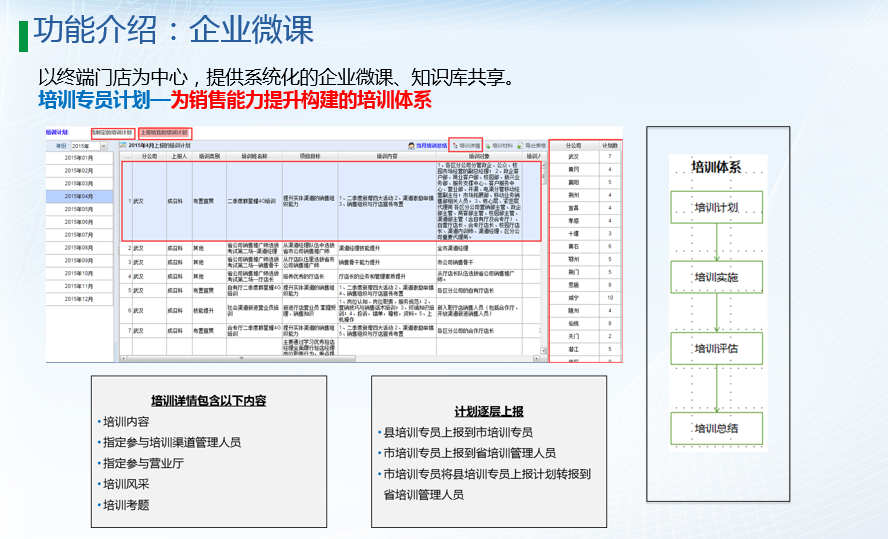This screenshot has width=888, height=539.
Task: Select month 2015年02月 in list
Action: pyautogui.click(x=79, y=170)
